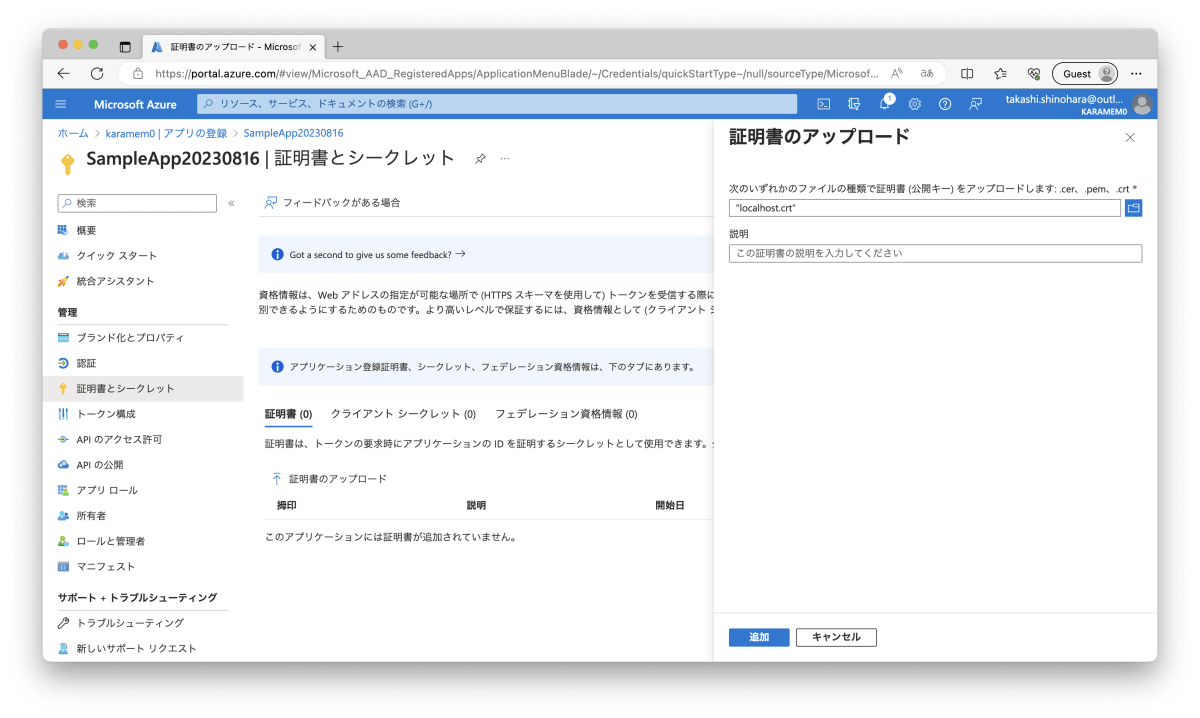Focus the 説明 description field
This screenshot has width=1200, height=718.
click(x=935, y=254)
